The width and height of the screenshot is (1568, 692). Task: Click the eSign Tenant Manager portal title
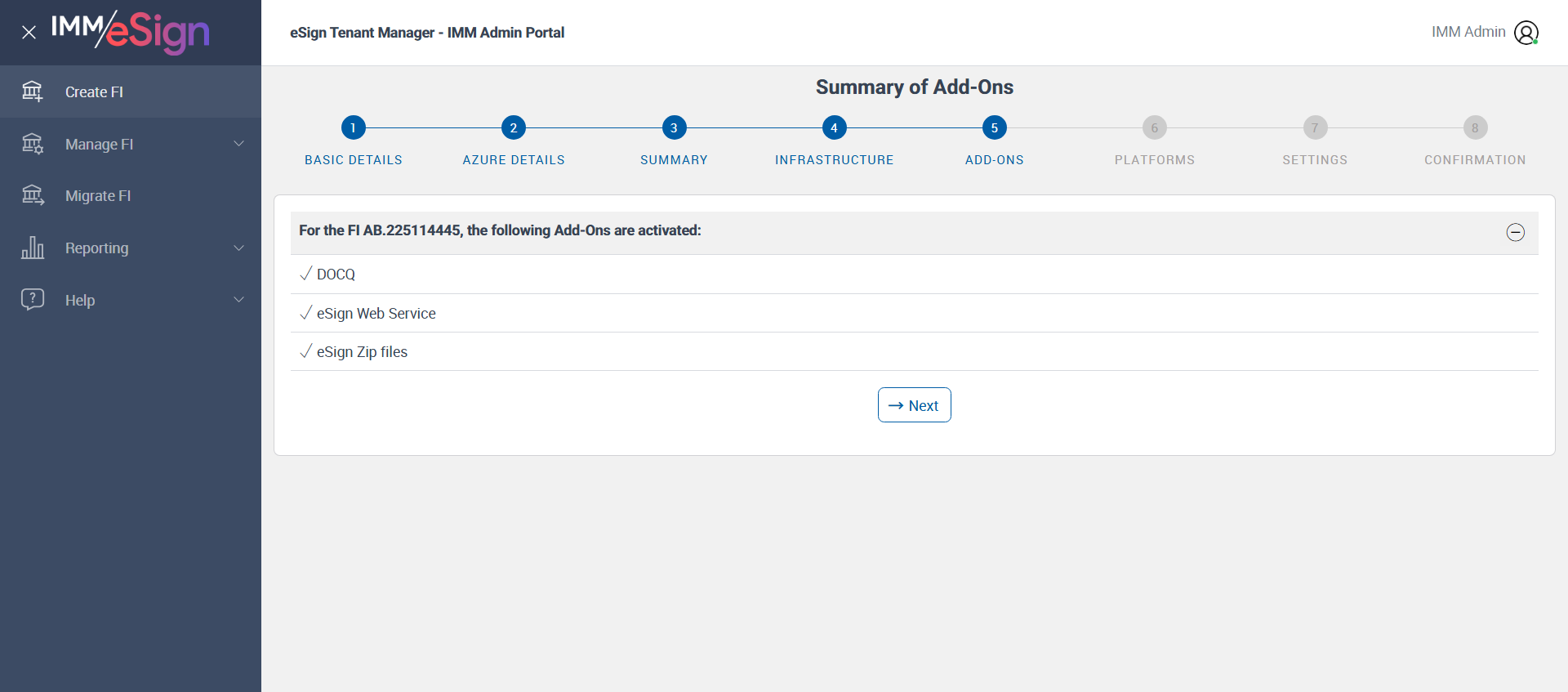[427, 33]
